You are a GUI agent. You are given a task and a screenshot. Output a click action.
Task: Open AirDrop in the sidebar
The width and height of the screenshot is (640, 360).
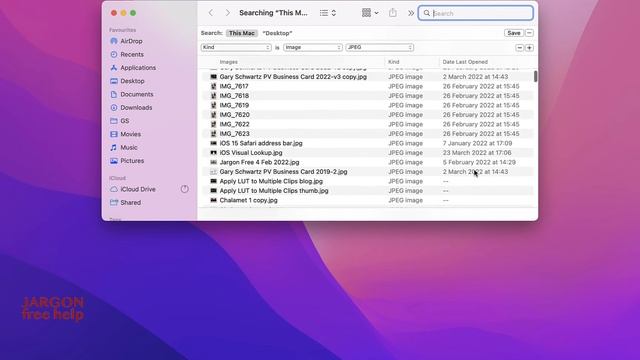click(x=126, y=41)
